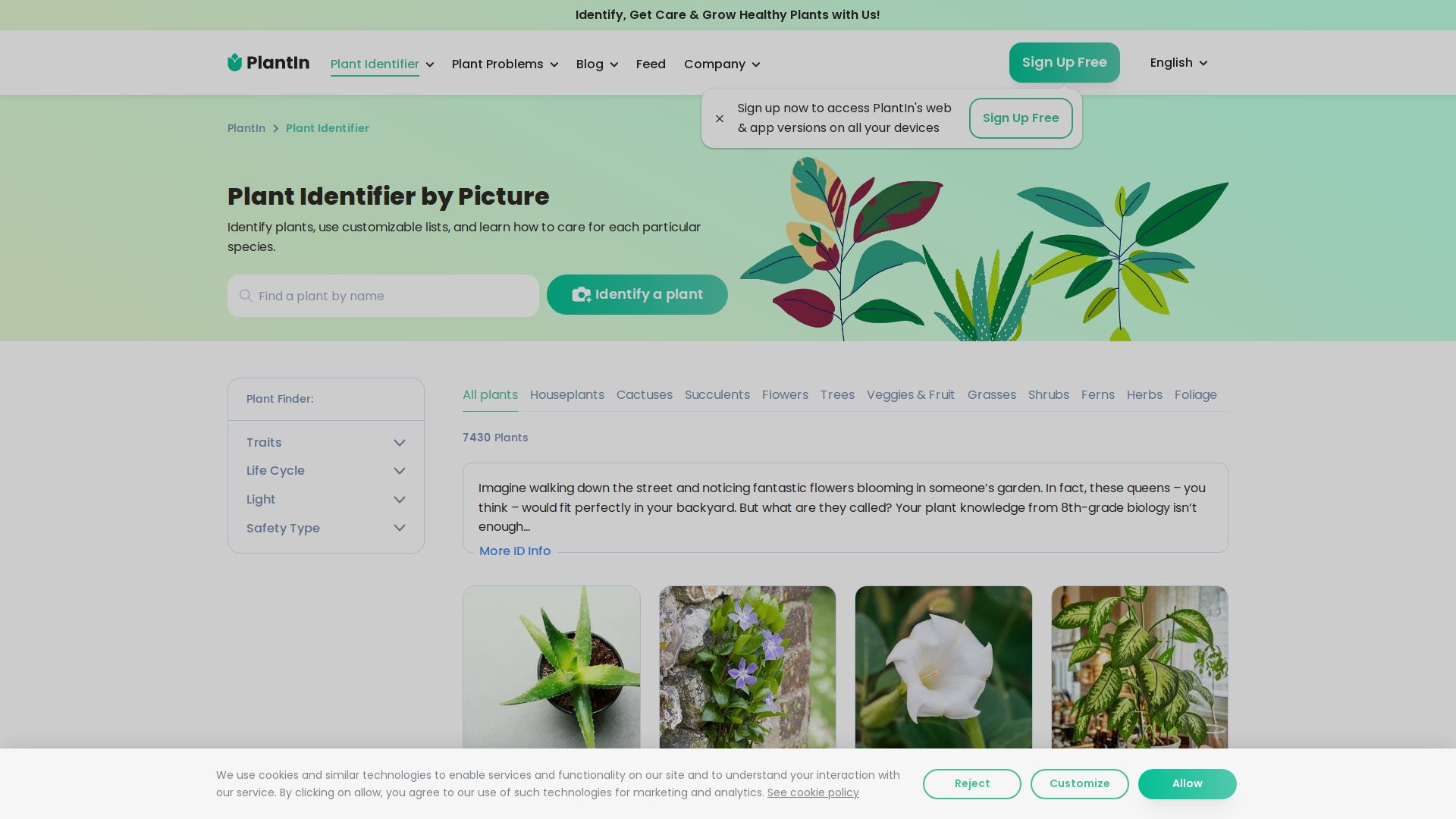Open the aloe plant thumbnail card

[551, 667]
